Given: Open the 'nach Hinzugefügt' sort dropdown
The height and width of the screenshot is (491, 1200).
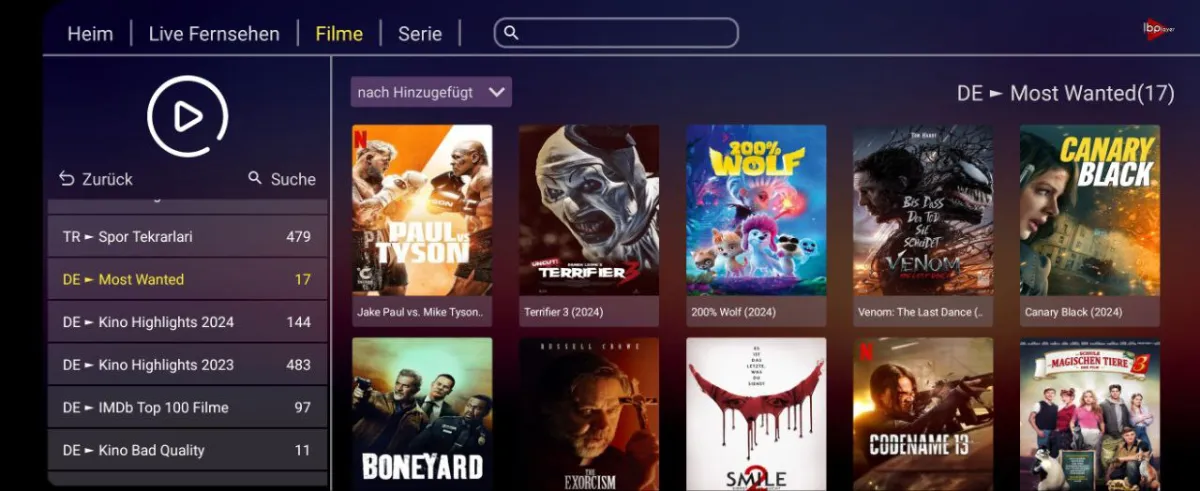Looking at the screenshot, I should pyautogui.click(x=431, y=92).
